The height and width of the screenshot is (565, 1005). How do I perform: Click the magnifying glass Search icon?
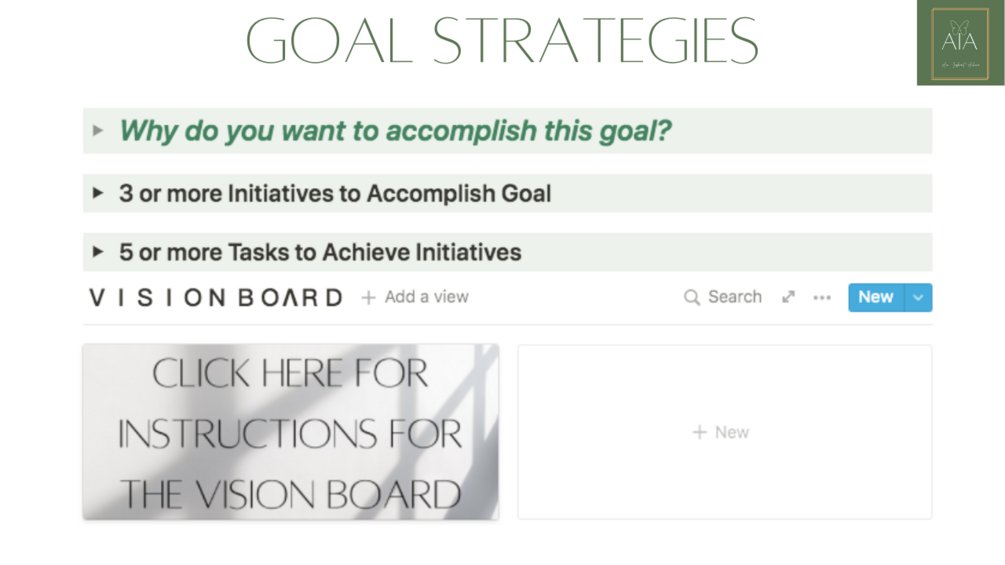click(x=691, y=297)
